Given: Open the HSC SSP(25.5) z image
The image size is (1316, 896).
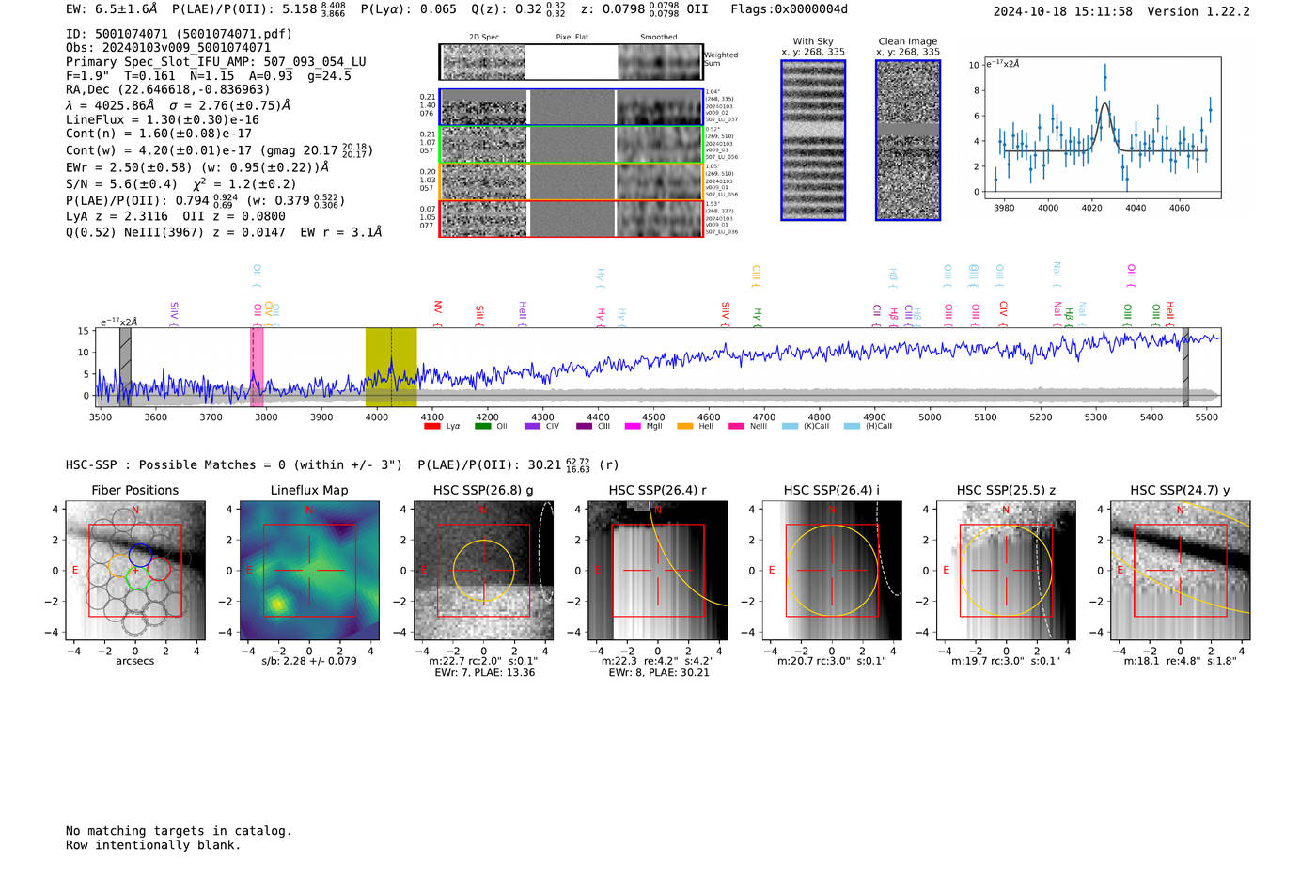Looking at the screenshot, I should [x=1006, y=570].
